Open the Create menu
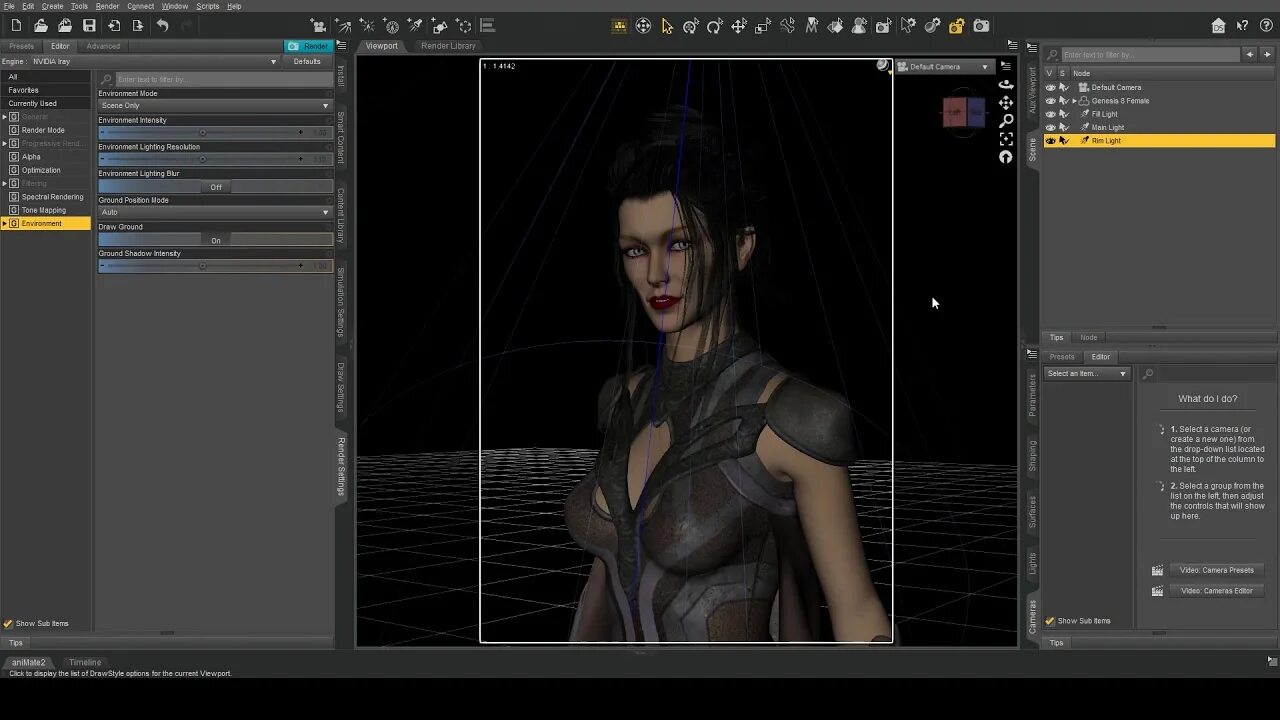Screen dimensions: 1280x720 [x=52, y=6]
